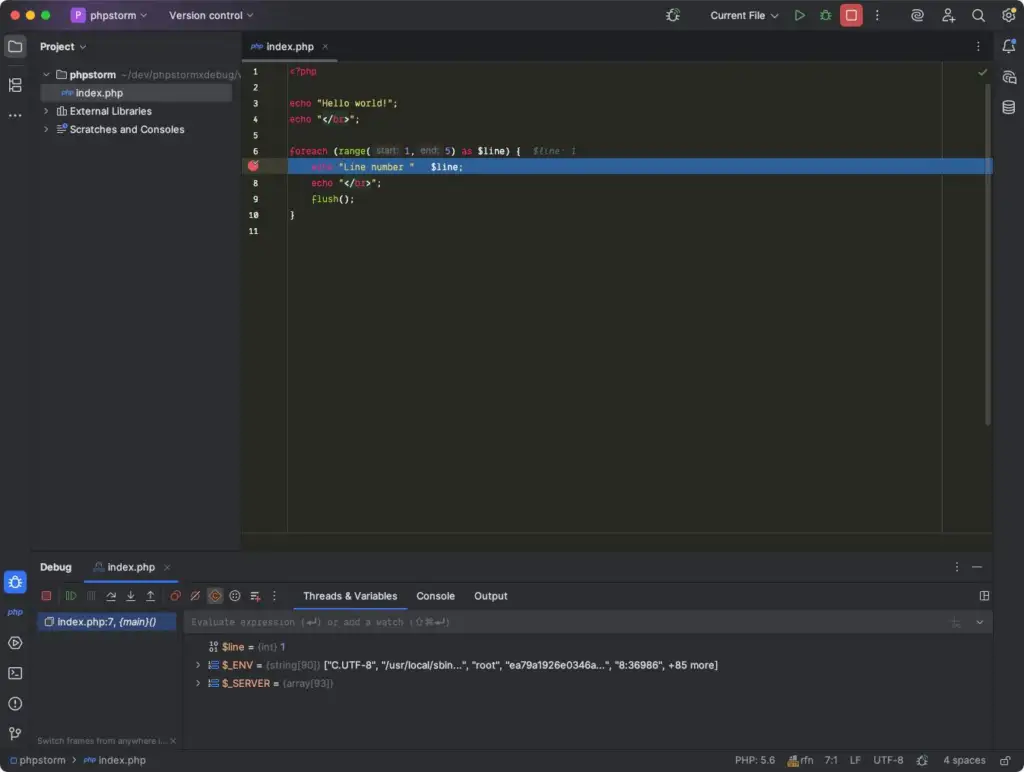Screen dimensions: 1024x772
Task: Expand the External Libraries node
Action: pos(46,111)
